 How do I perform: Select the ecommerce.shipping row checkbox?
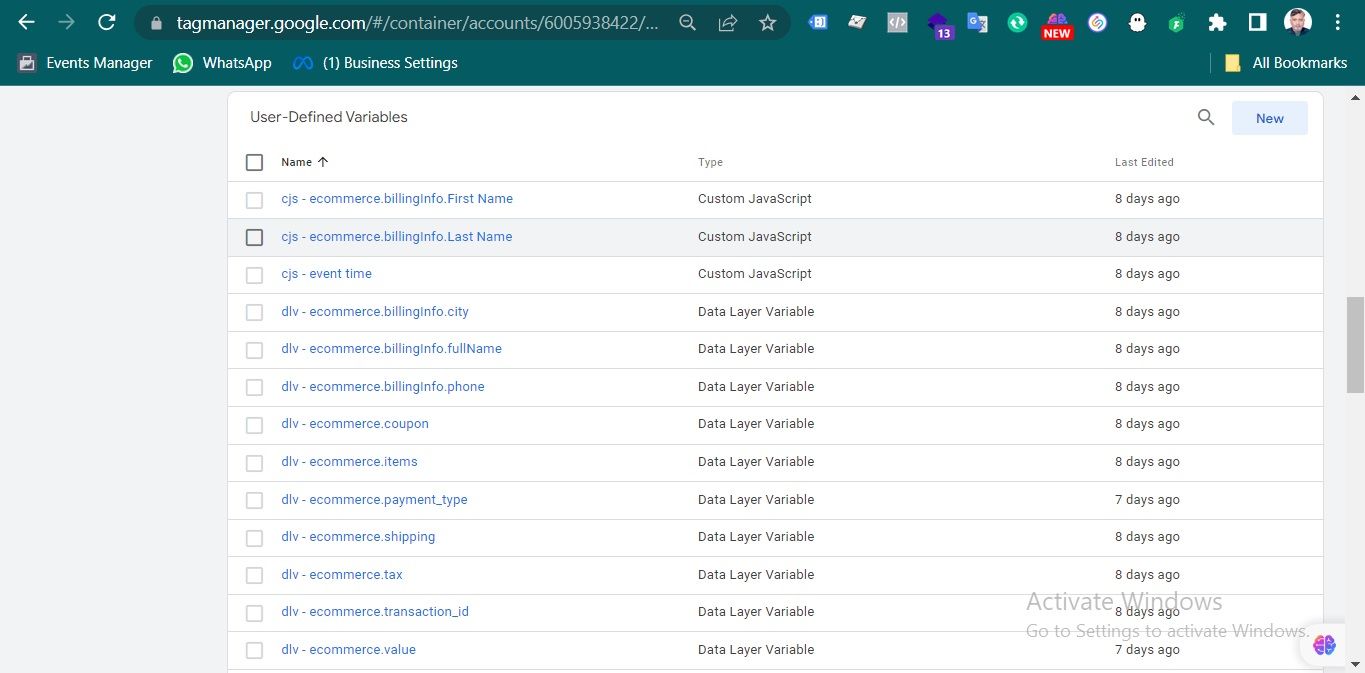[254, 538]
